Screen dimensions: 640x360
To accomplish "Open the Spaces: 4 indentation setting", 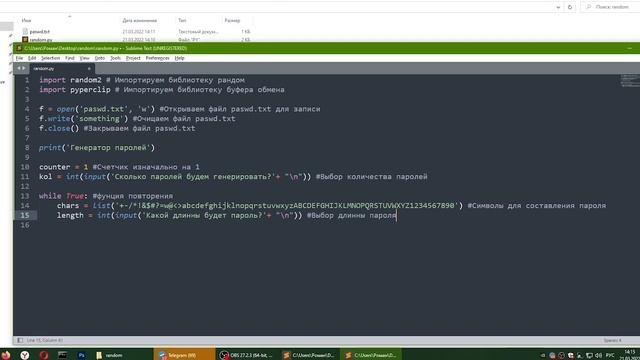I will [612, 340].
